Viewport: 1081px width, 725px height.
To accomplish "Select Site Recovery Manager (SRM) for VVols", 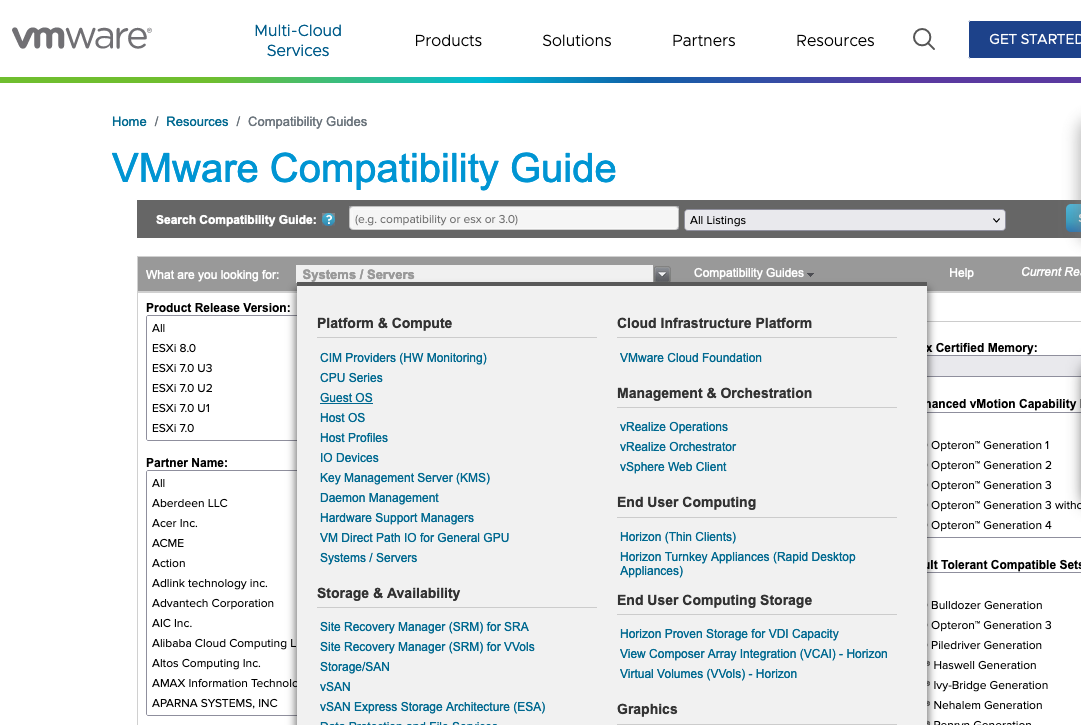I will click(427, 646).
